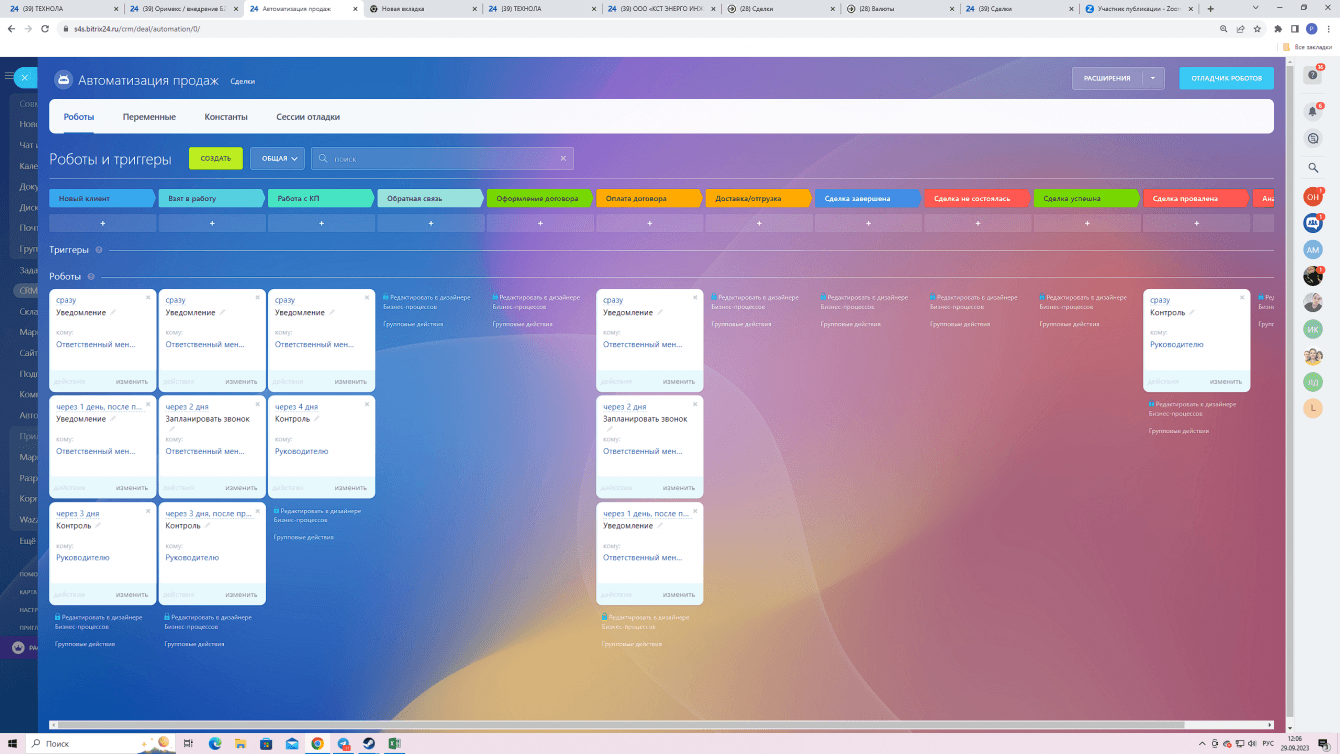Add a robot to the Работа с КП stage
The image size is (1340, 754).
322,223
